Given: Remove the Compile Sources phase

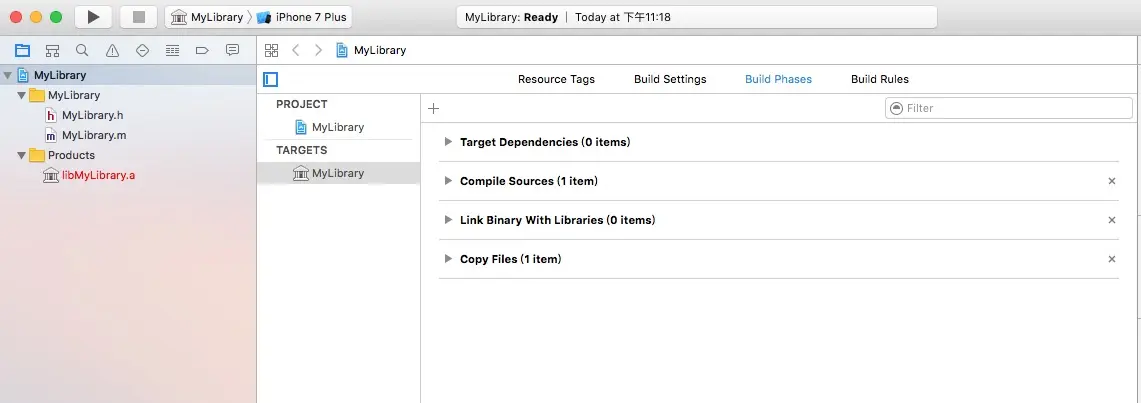Looking at the screenshot, I should tap(1112, 181).
